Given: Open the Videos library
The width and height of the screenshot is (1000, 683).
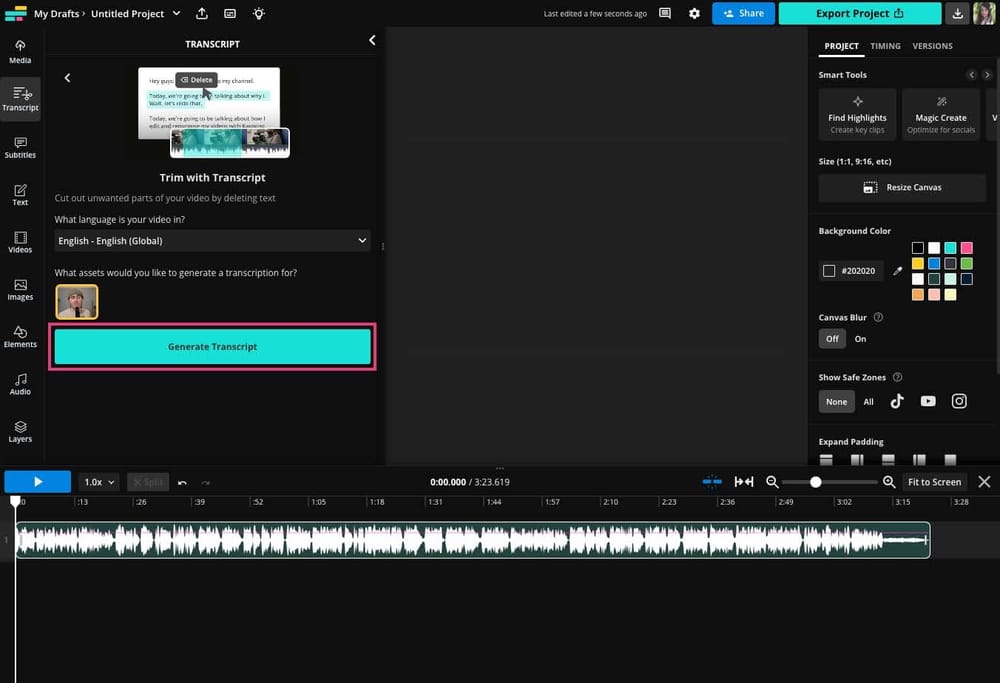Looking at the screenshot, I should [19, 242].
